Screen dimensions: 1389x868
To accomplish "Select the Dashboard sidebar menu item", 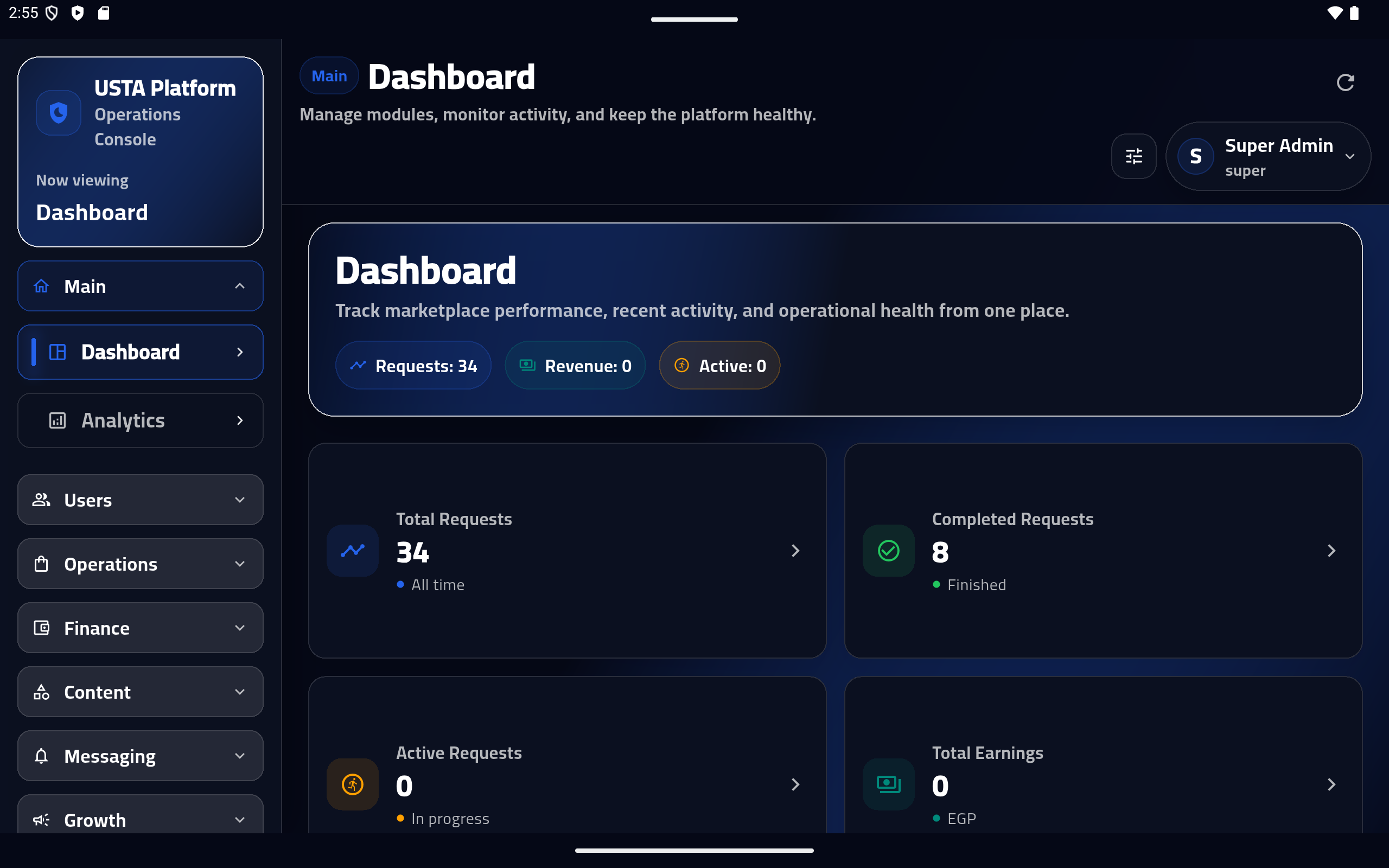I will pos(141,352).
